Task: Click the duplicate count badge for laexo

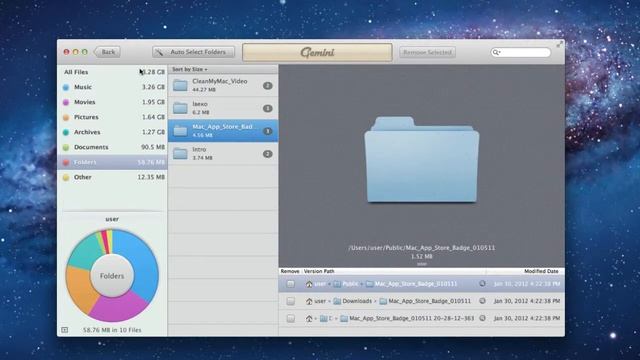Action: (x=267, y=109)
